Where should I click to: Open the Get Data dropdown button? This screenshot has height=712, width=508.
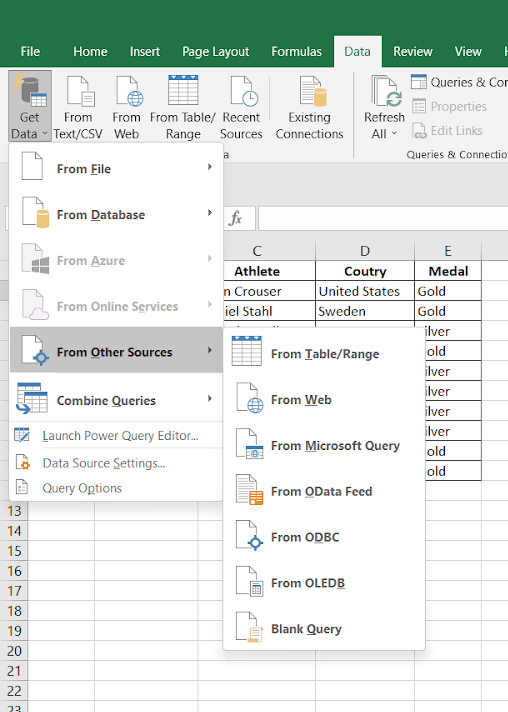pyautogui.click(x=30, y=106)
